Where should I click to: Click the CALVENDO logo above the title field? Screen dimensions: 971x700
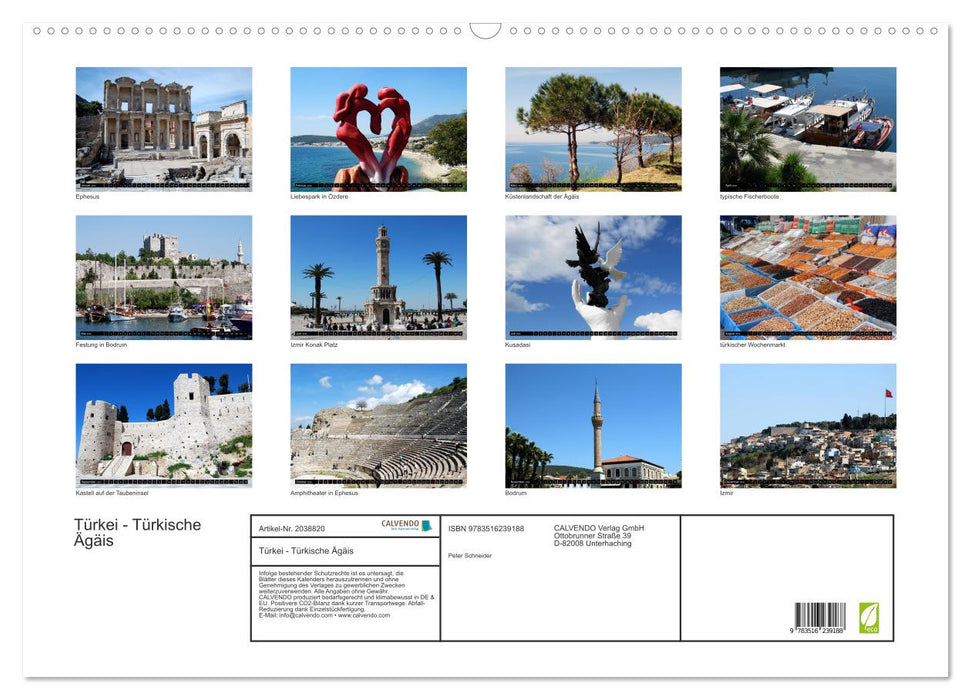tap(400, 524)
